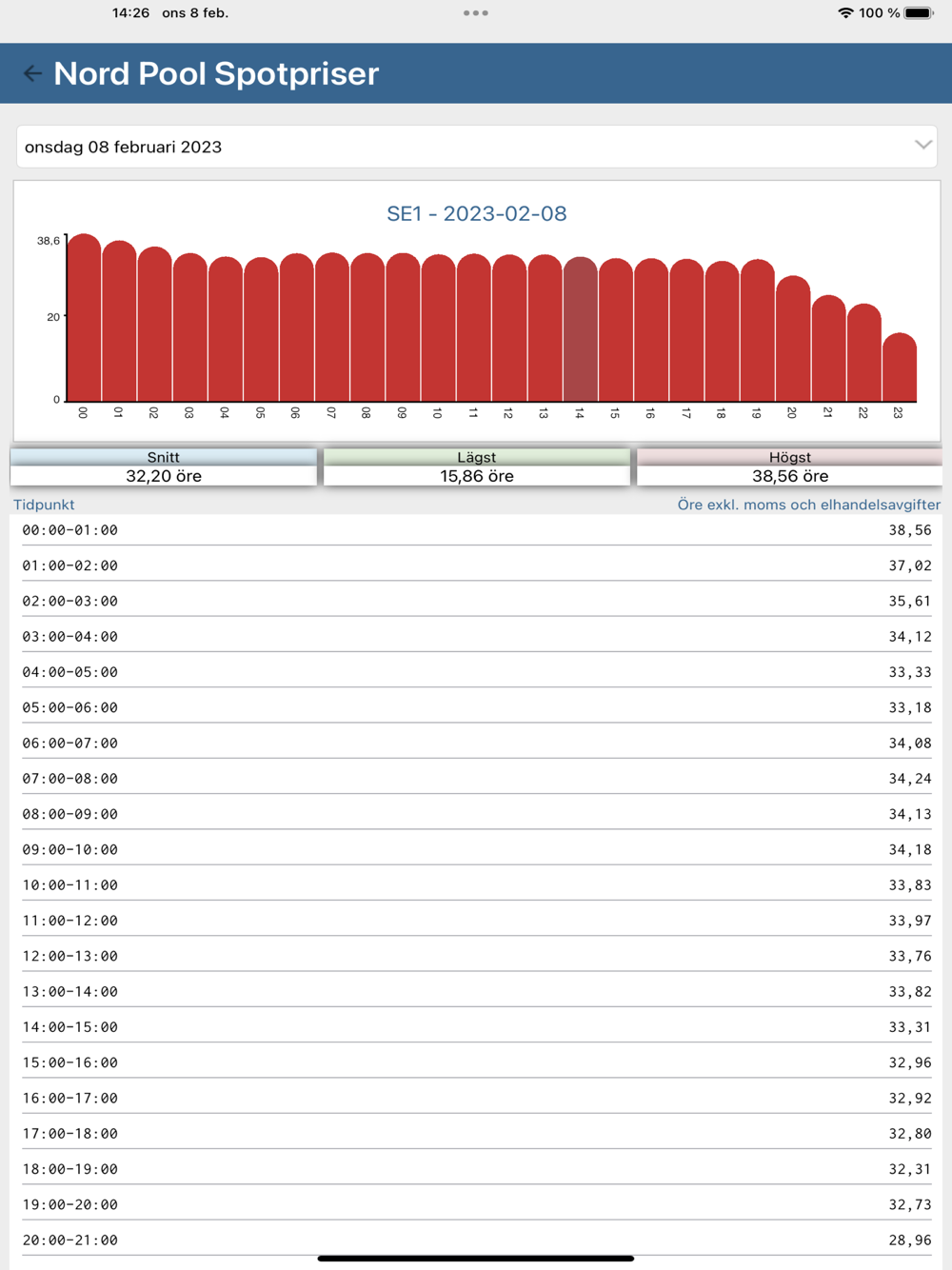Image resolution: width=952 pixels, height=1270 pixels.
Task: Tap price value 32,31
Action: coord(910,1169)
